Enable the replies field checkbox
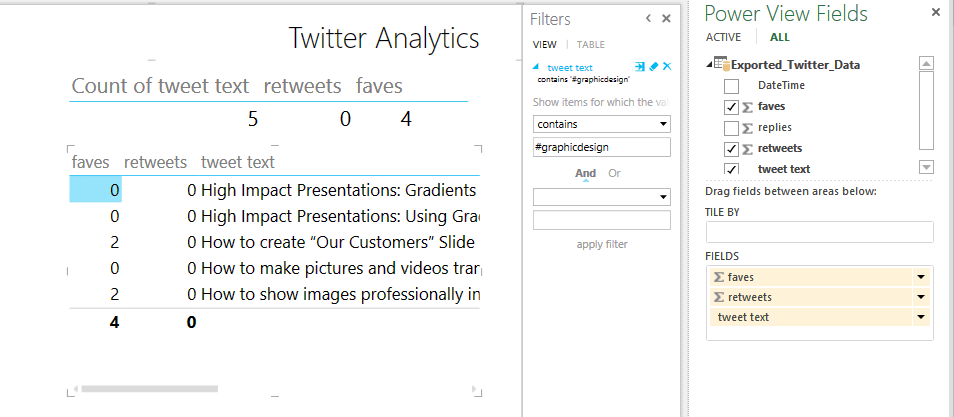 pos(731,128)
